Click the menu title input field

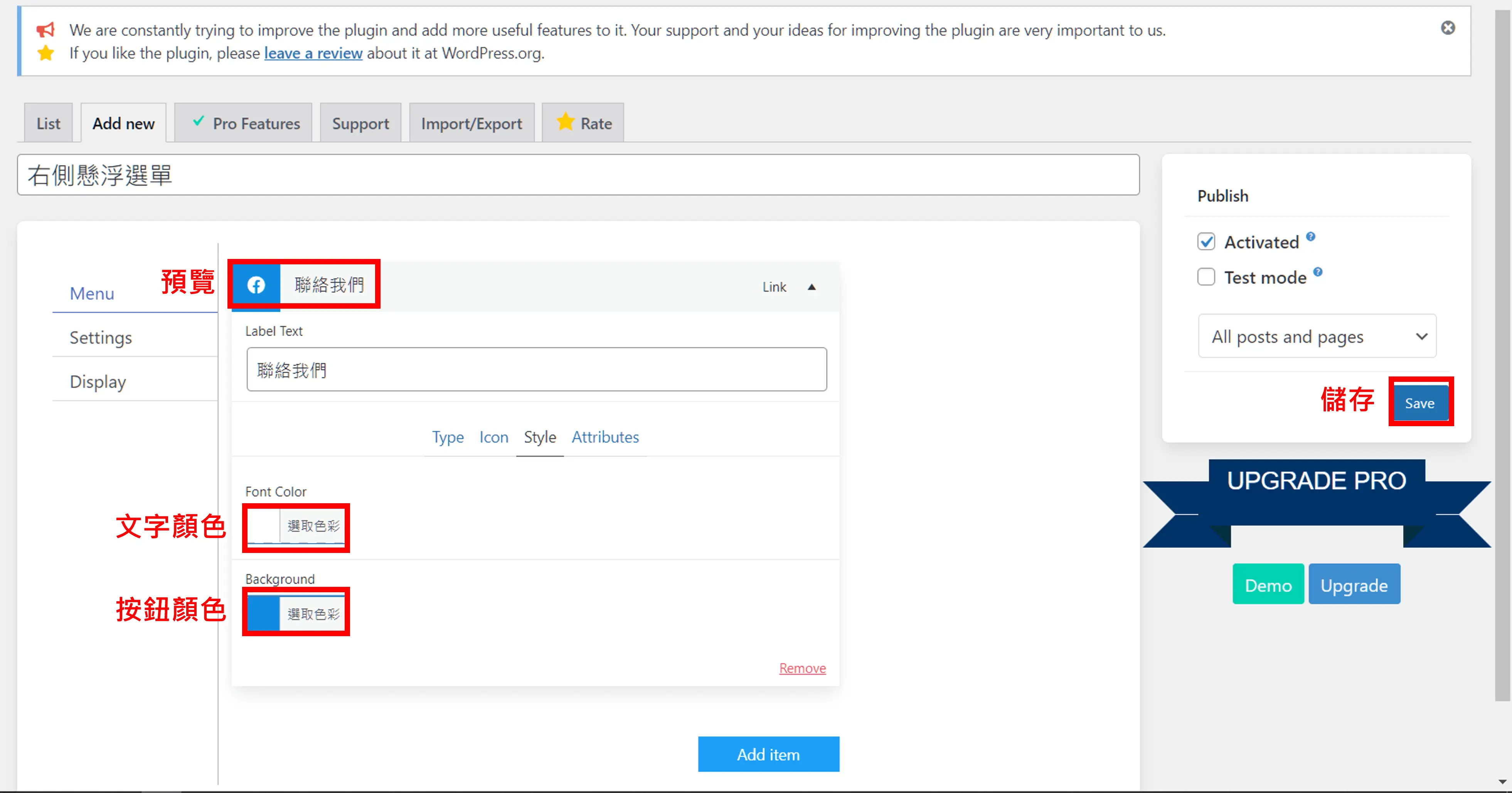[578, 175]
